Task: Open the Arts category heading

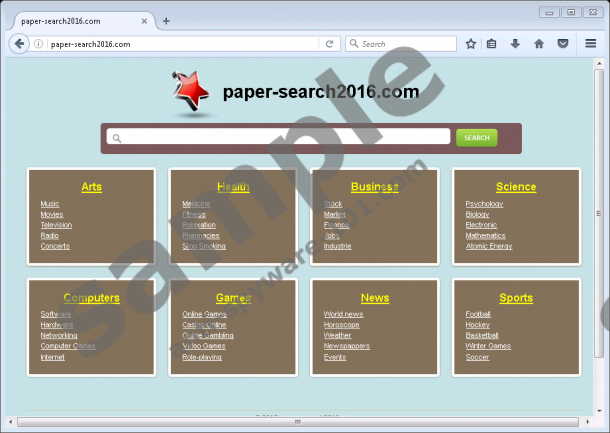Action: pyautogui.click(x=92, y=187)
